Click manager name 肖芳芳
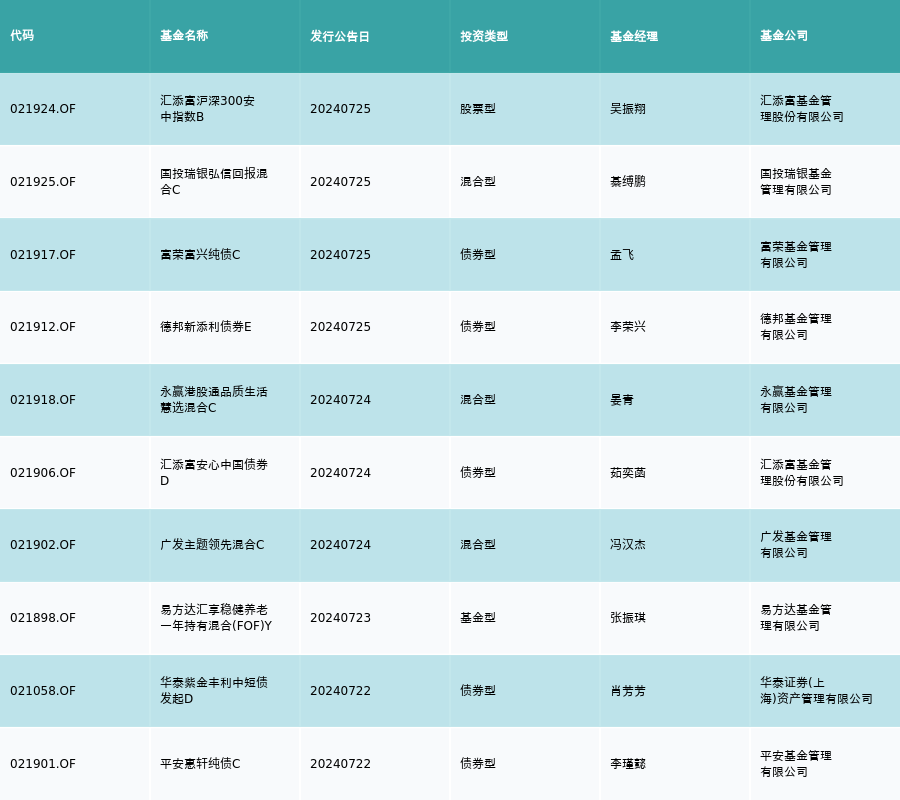900x800 pixels. (627, 690)
